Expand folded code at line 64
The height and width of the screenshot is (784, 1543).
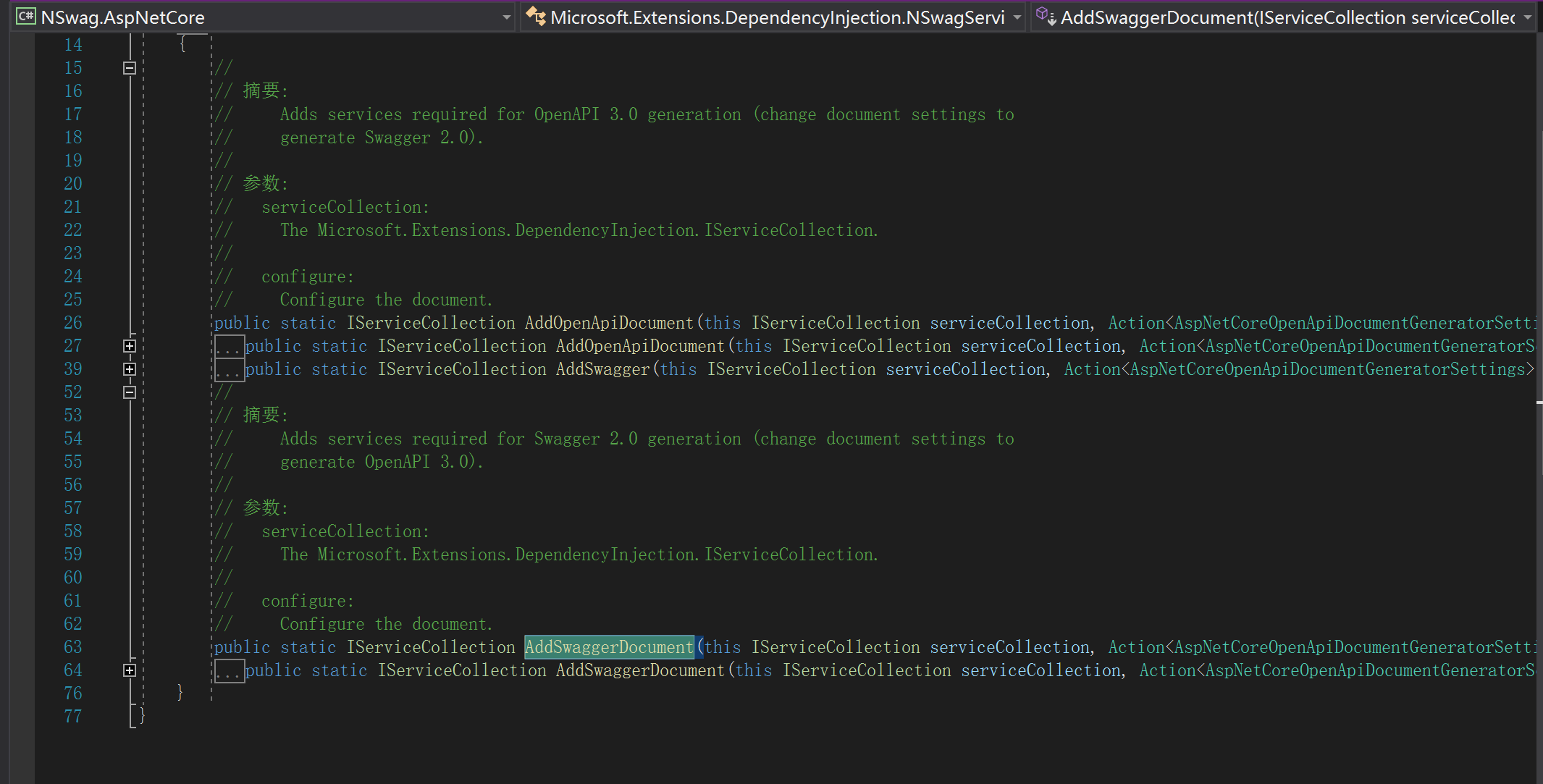[130, 670]
